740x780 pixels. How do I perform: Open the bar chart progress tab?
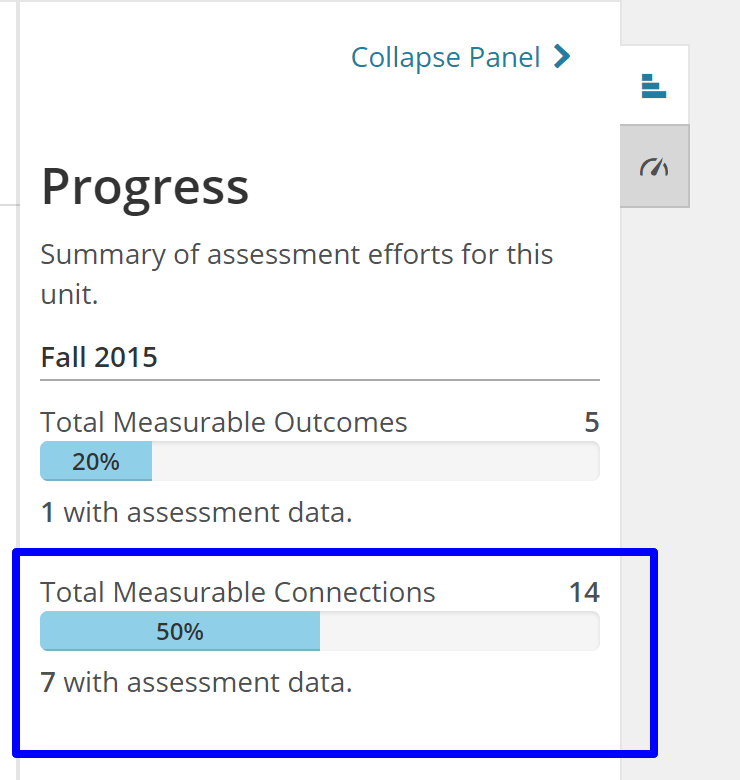(654, 86)
